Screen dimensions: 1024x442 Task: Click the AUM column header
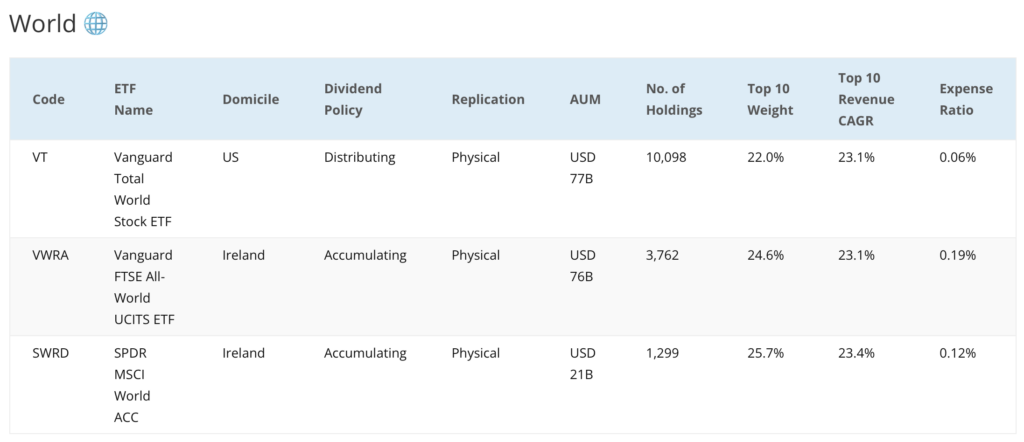click(585, 99)
